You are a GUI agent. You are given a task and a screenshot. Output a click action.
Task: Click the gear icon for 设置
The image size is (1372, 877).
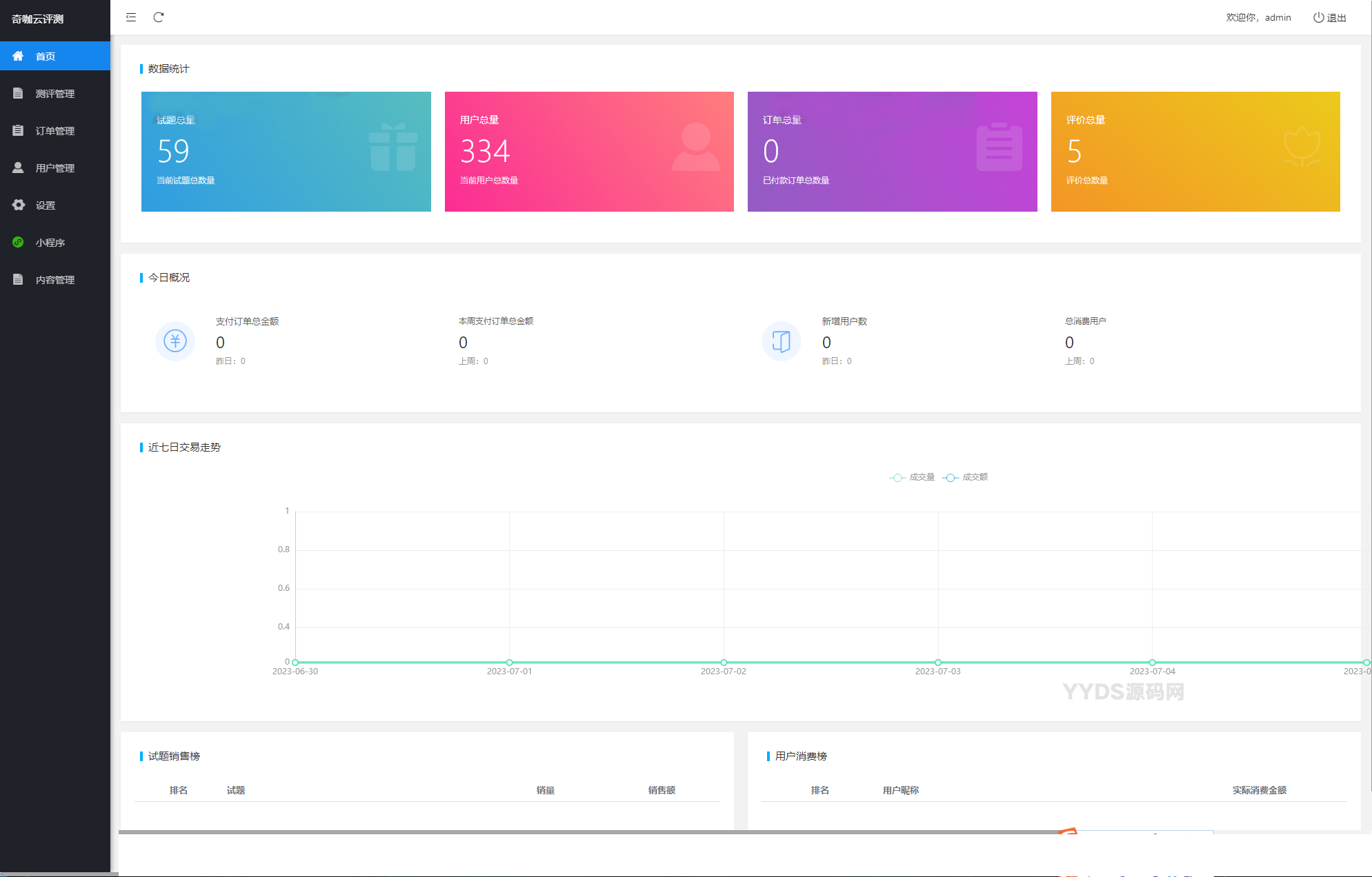19,205
